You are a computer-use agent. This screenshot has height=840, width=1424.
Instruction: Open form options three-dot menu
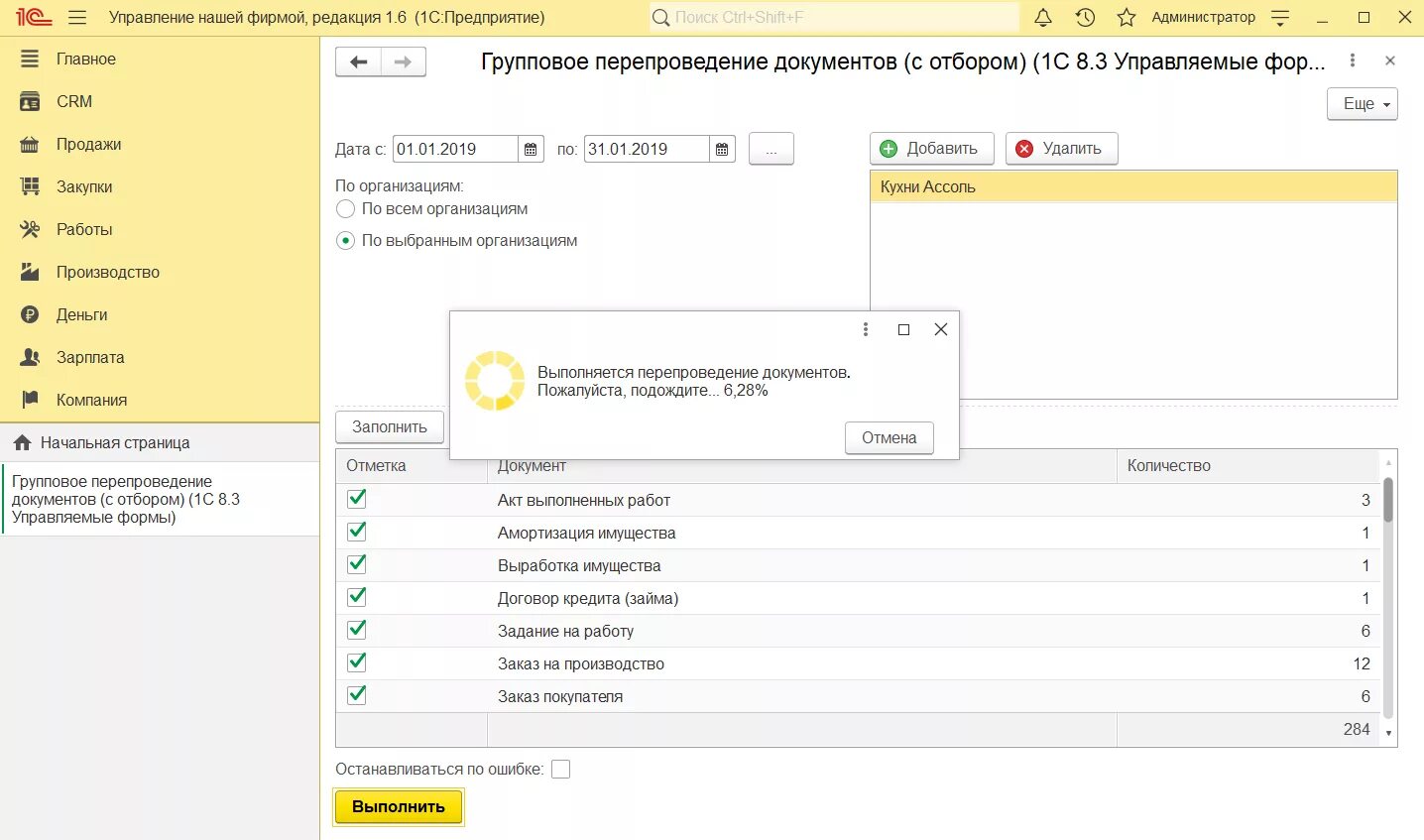coord(1353,60)
